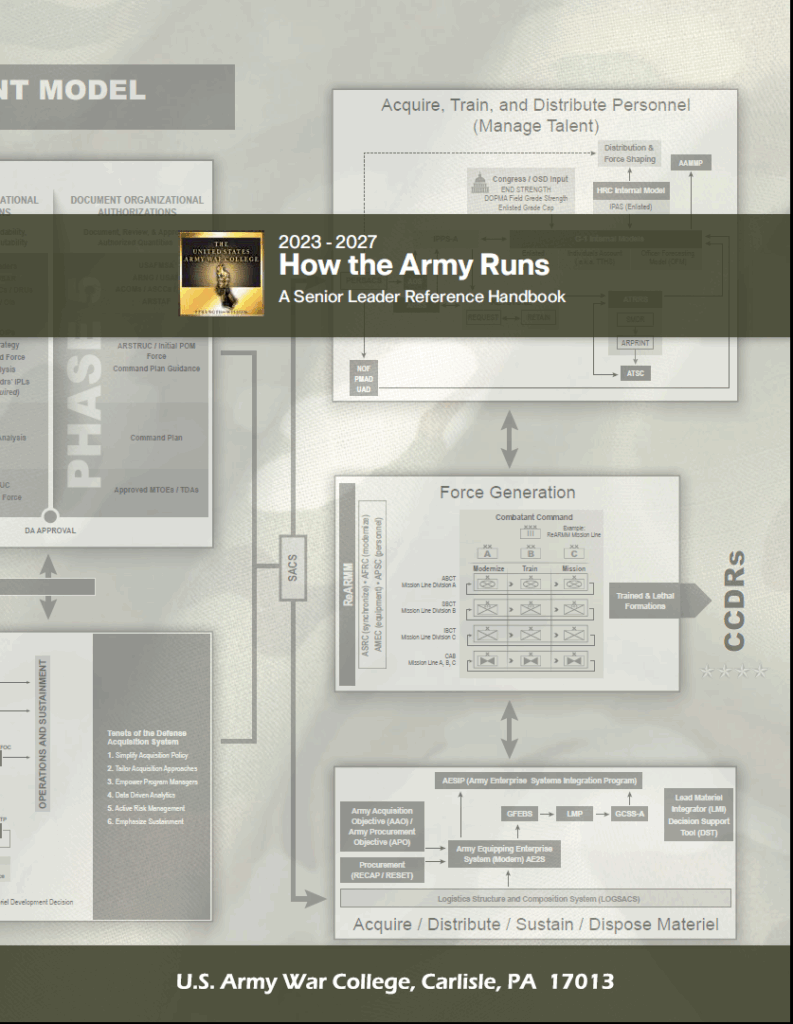This screenshot has height=1024, width=793.
Task: Click the 'How the Army Runs' title
Action: (x=414, y=265)
